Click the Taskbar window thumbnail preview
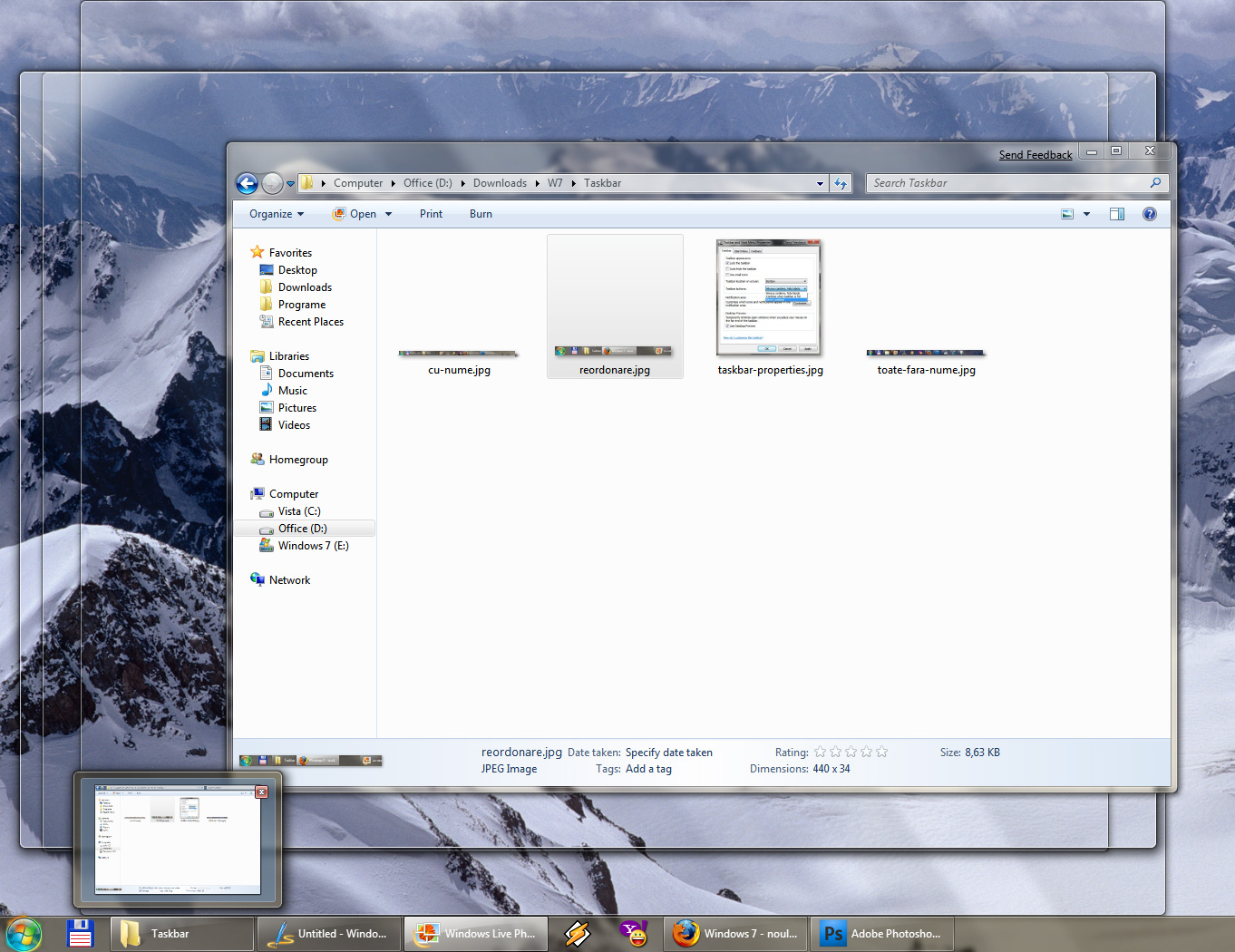 [x=178, y=840]
